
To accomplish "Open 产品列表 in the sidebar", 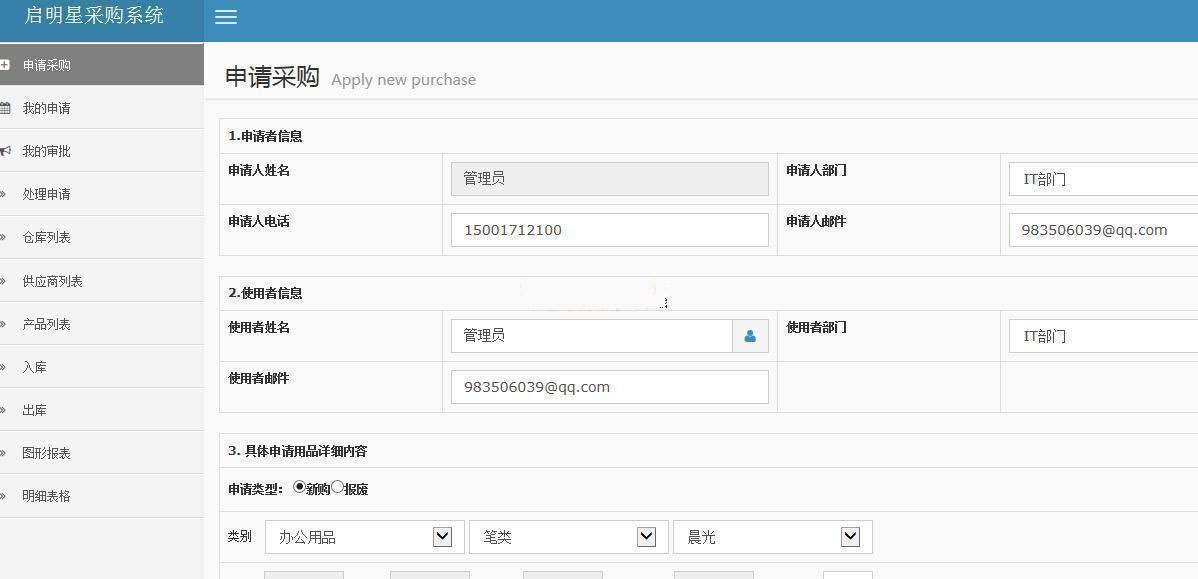I will (x=46, y=324).
